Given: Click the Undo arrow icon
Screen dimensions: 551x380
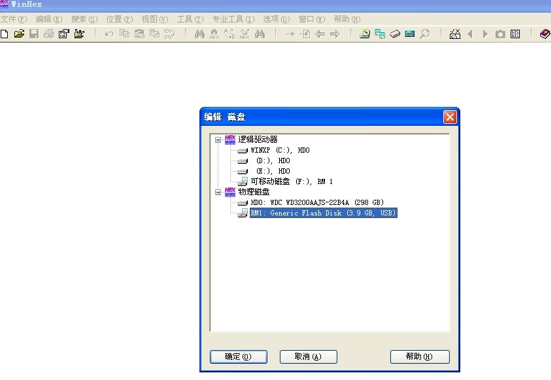Looking at the screenshot, I should (109, 34).
